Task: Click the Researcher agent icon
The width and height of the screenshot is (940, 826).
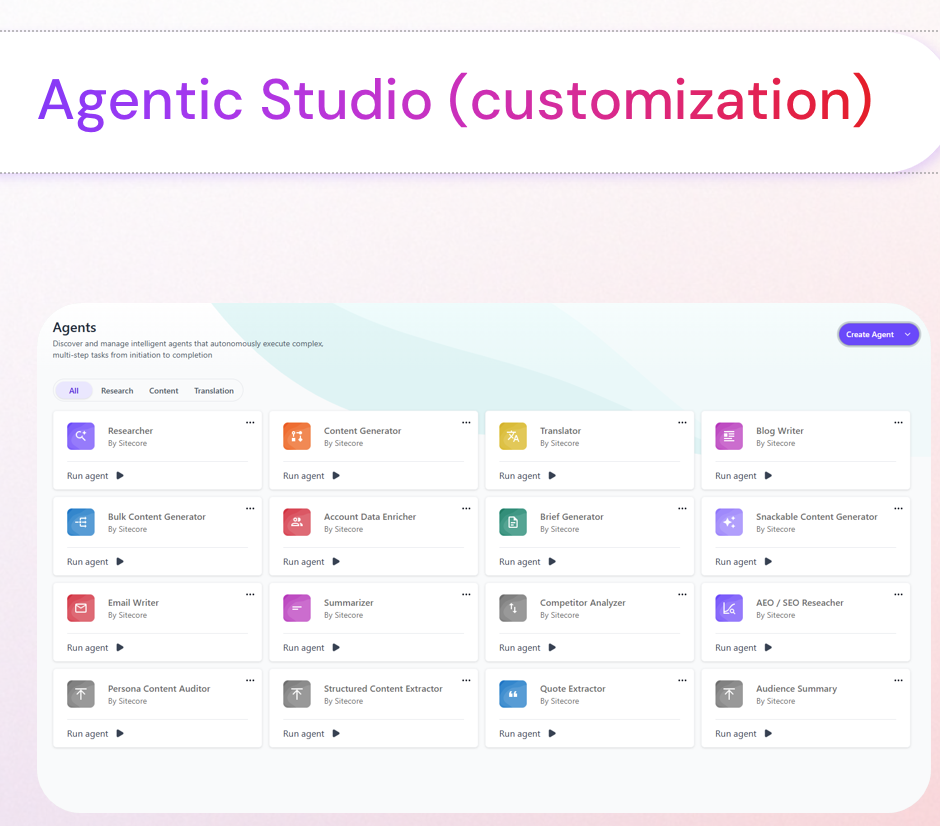Action: pos(81,436)
